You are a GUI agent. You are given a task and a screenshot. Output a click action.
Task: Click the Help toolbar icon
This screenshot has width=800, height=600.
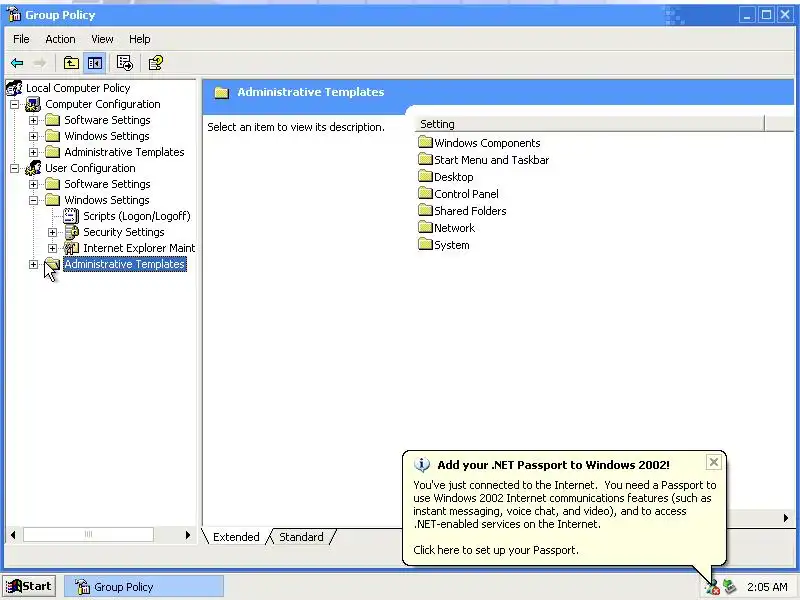156,63
